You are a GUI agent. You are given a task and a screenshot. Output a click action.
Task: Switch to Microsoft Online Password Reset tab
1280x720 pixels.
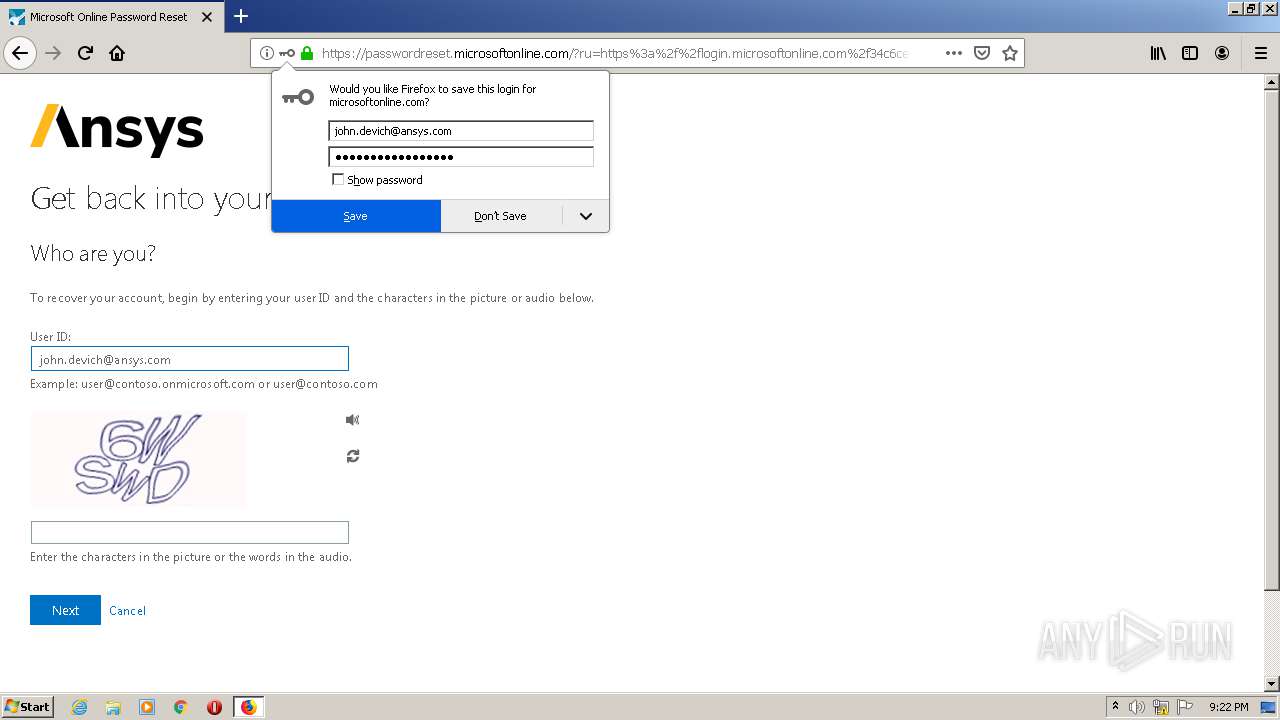click(110, 17)
